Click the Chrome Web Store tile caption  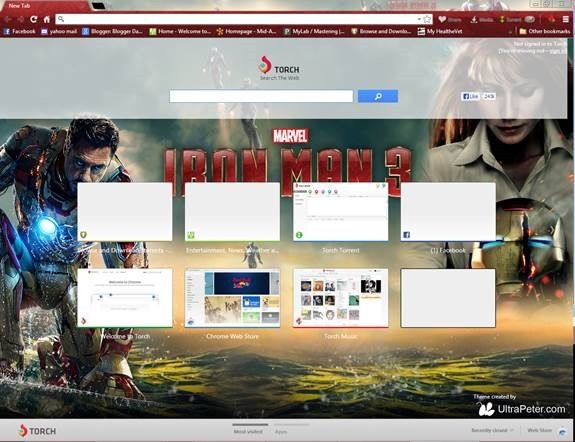pyautogui.click(x=232, y=336)
